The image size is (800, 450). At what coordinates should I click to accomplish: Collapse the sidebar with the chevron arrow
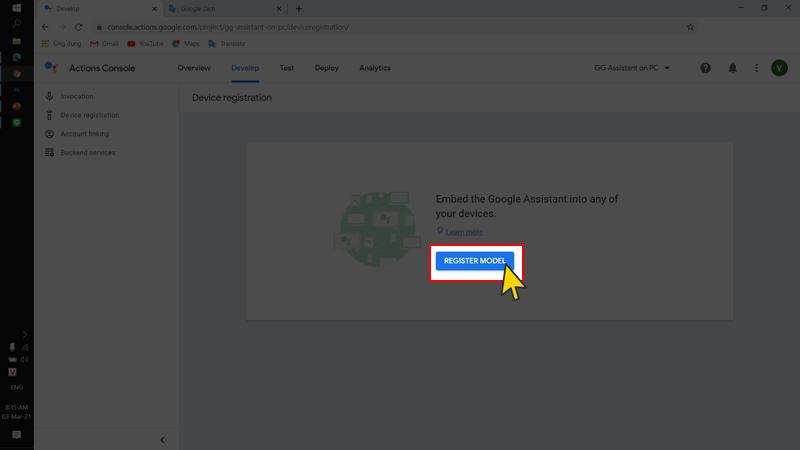point(163,440)
